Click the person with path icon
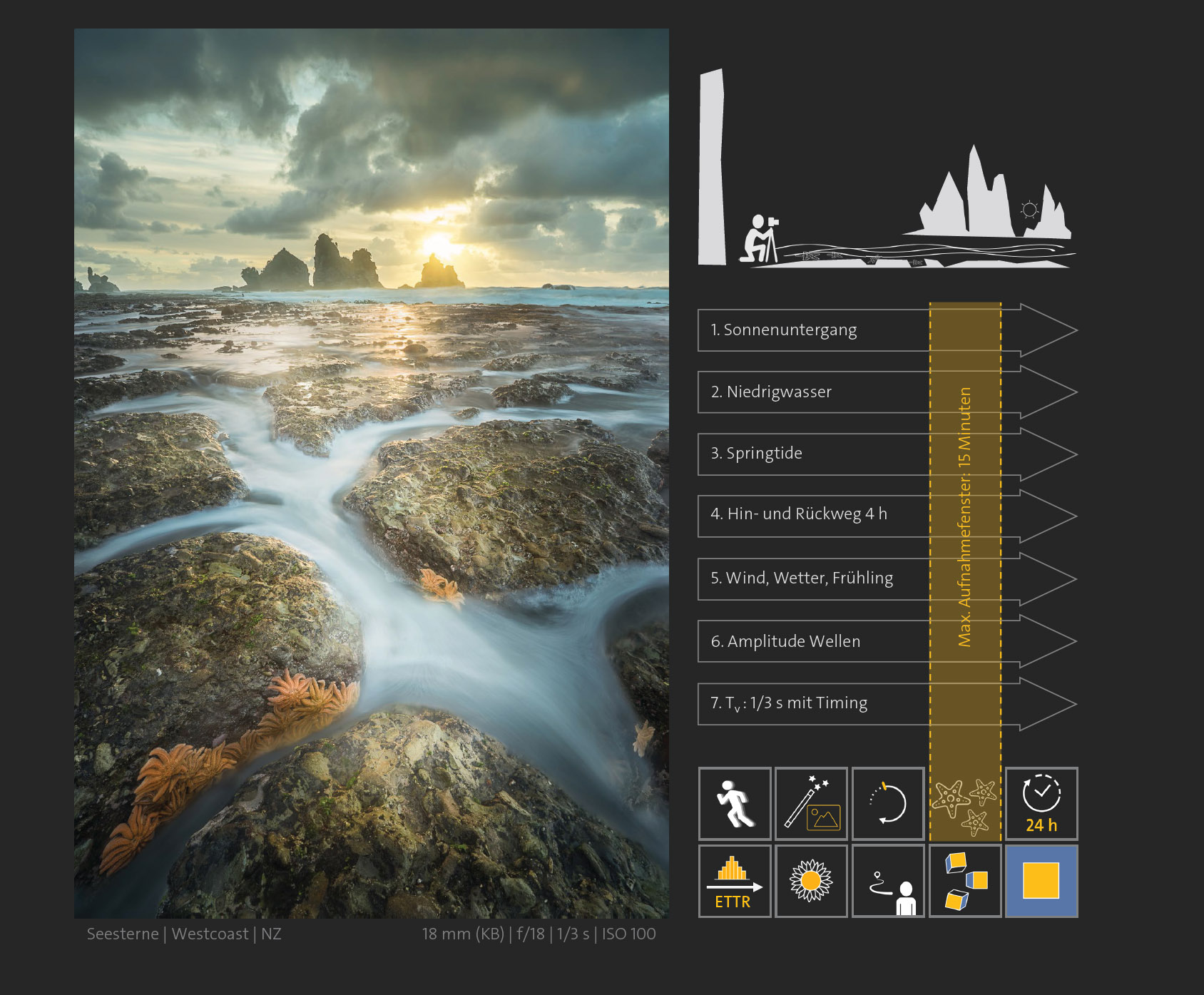1204x995 pixels. [x=888, y=881]
